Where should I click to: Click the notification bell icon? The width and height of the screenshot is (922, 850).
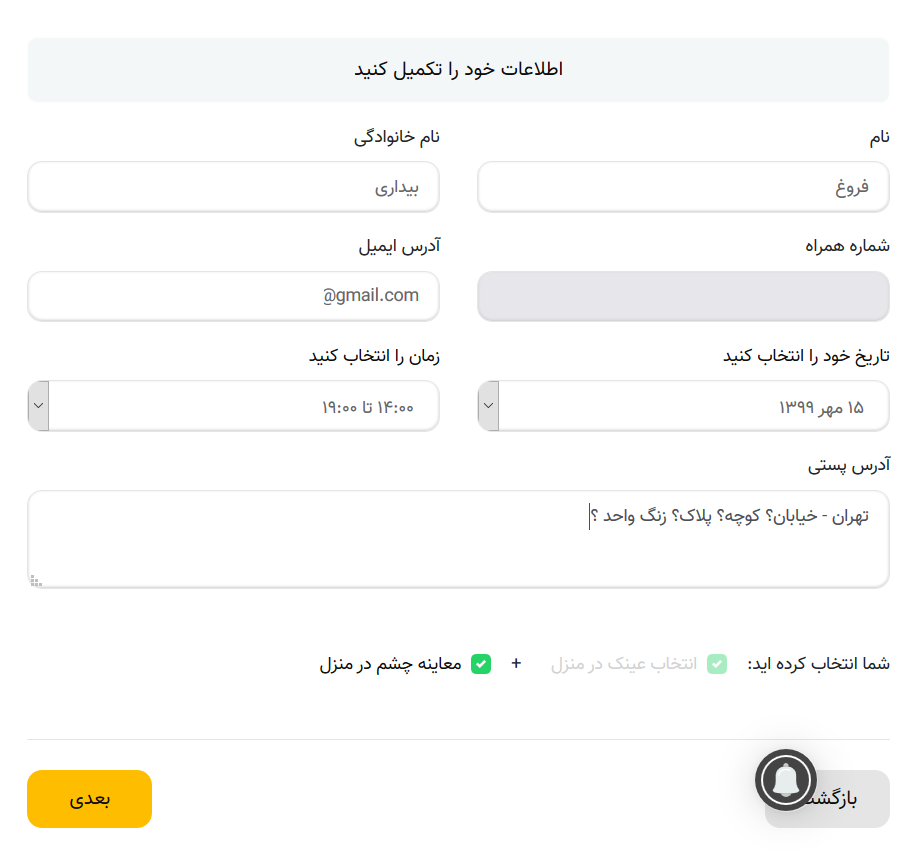[x=787, y=779]
